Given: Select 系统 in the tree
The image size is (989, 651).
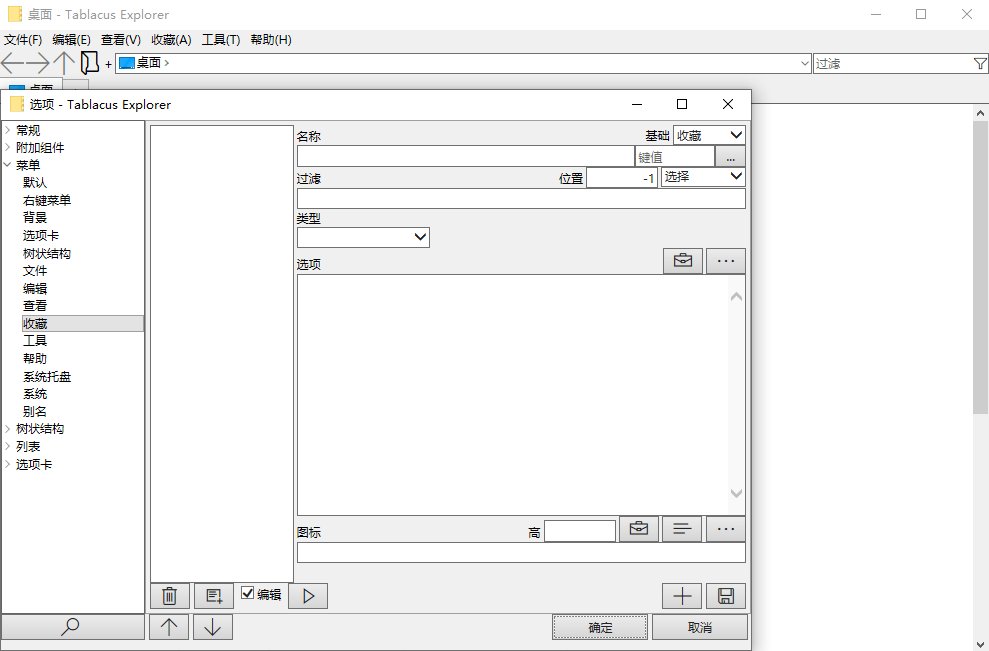Looking at the screenshot, I should (35, 394).
